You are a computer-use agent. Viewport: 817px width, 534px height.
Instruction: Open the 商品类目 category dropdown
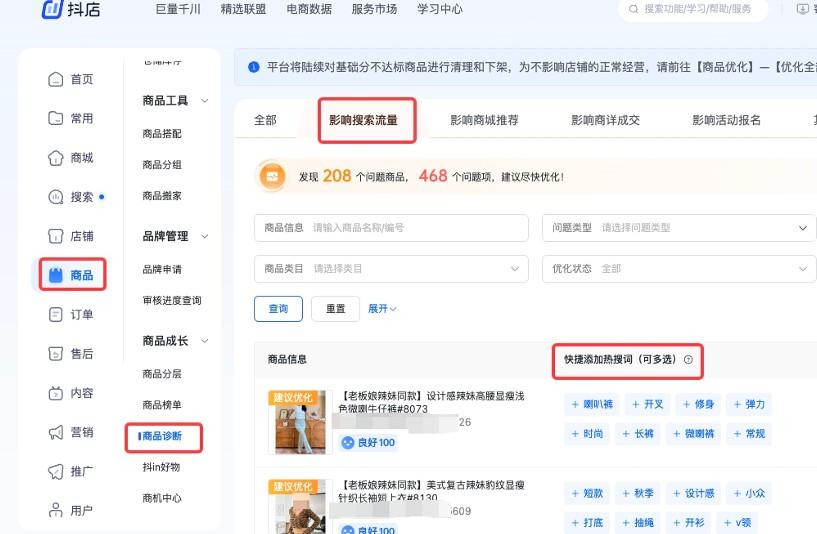[x=391, y=269]
